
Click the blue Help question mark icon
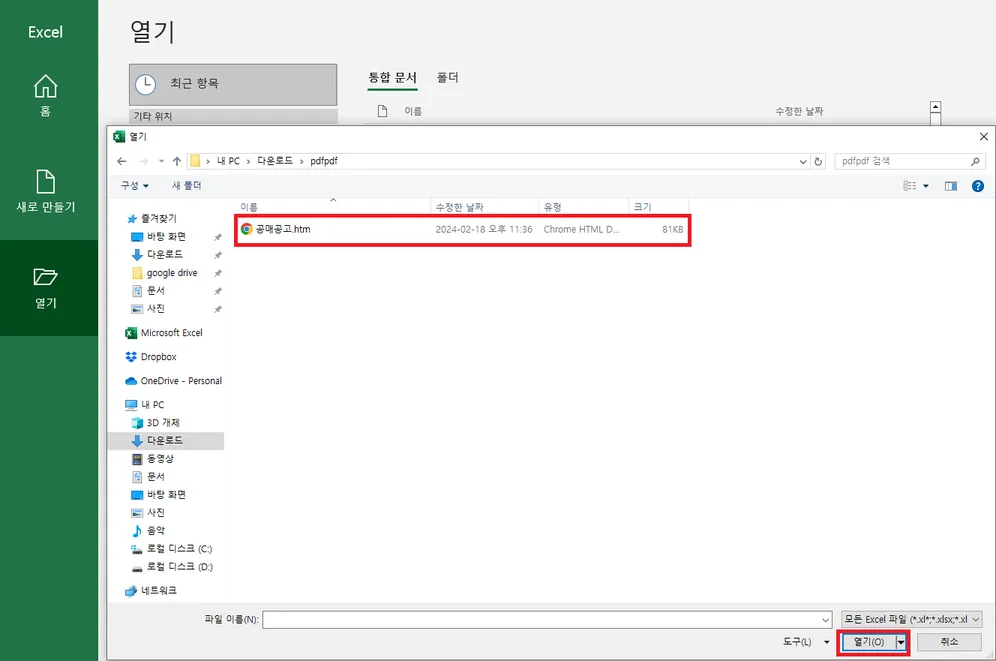click(977, 186)
